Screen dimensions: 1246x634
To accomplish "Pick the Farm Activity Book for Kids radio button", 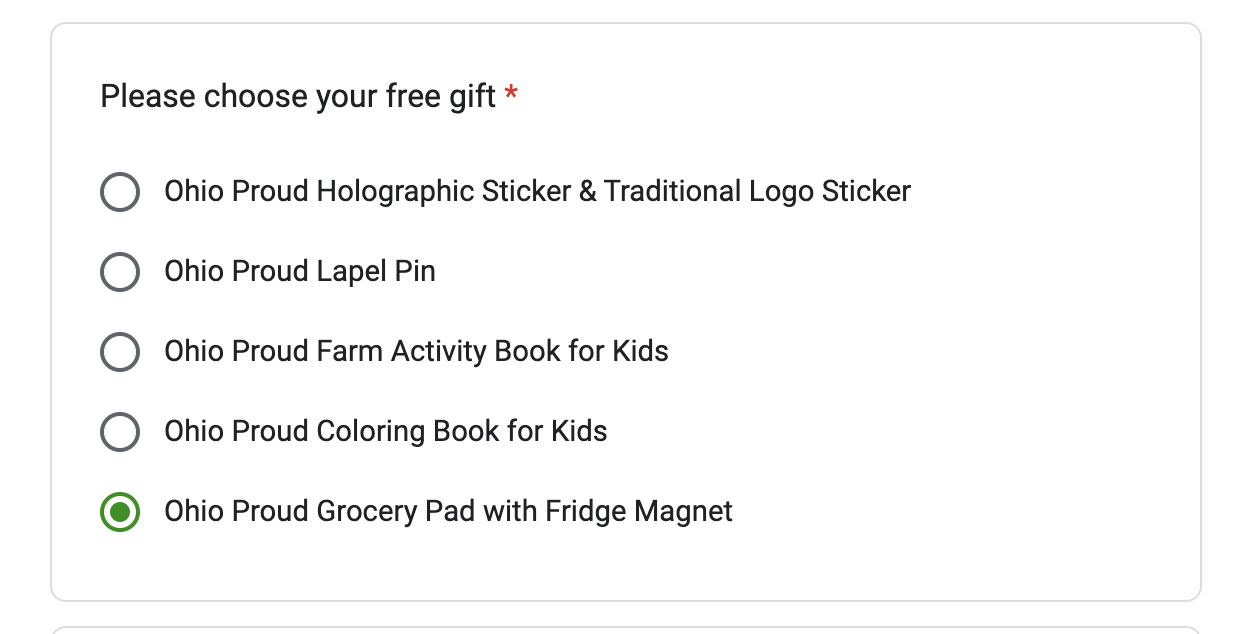I will [x=120, y=352].
